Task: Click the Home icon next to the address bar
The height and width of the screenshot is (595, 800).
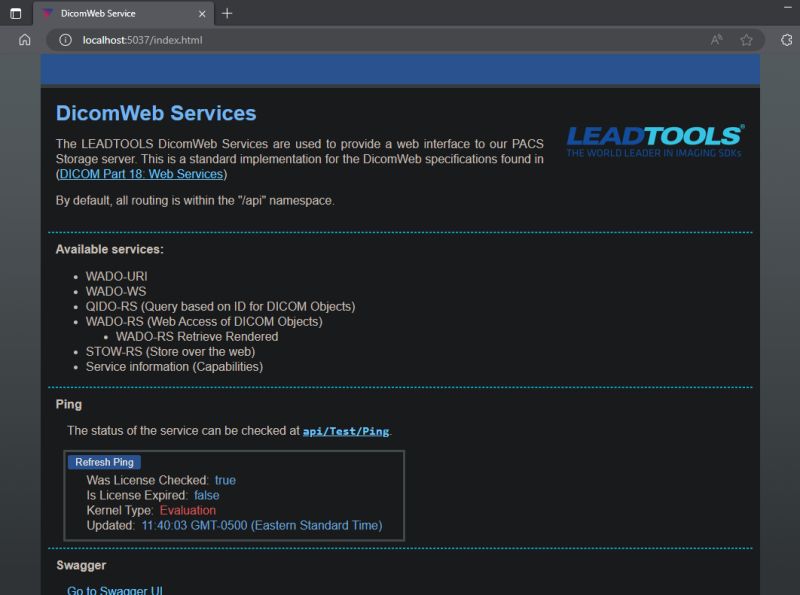Action: coord(22,40)
